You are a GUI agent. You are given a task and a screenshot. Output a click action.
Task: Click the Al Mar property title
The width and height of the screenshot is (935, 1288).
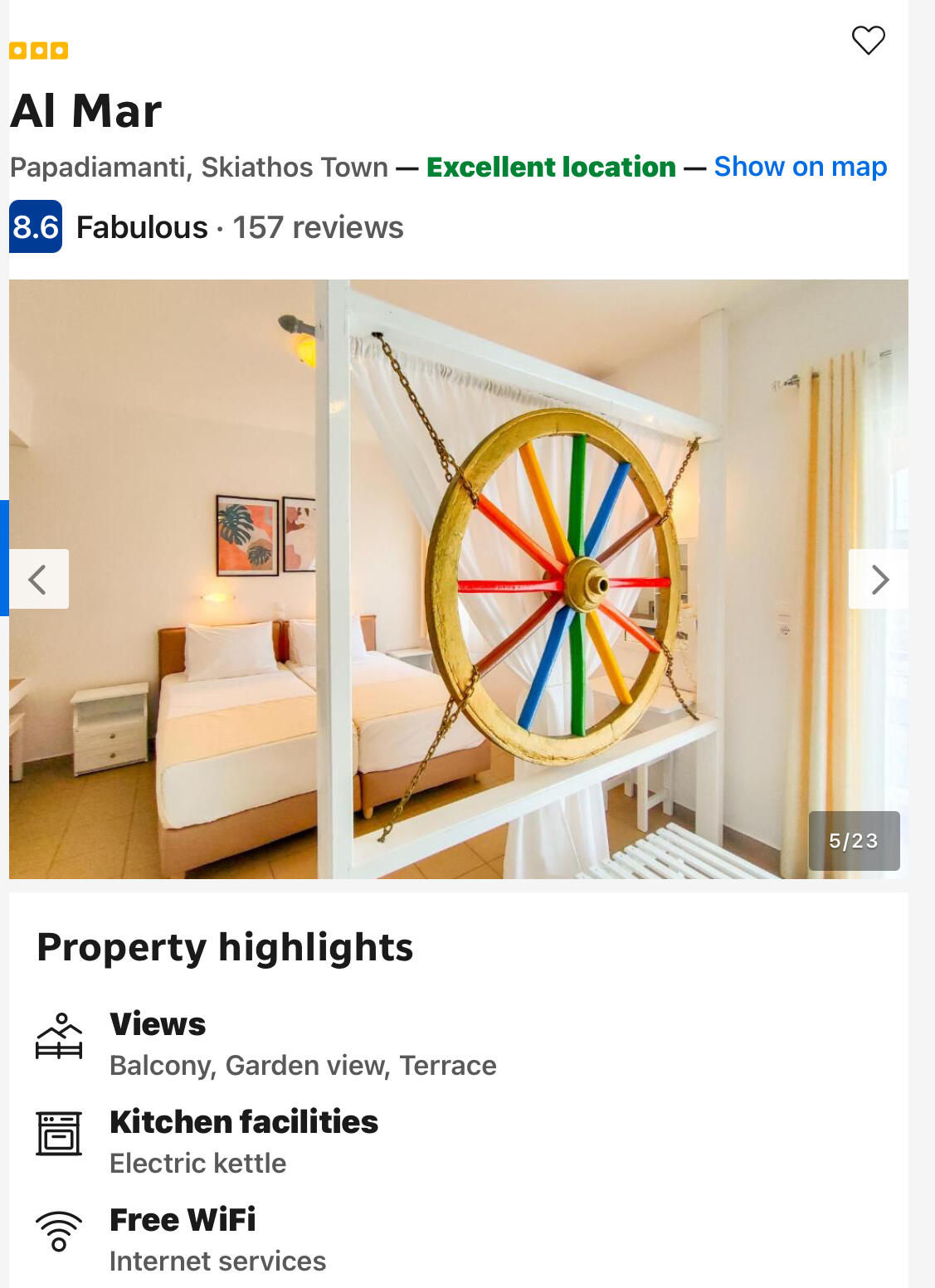86,111
